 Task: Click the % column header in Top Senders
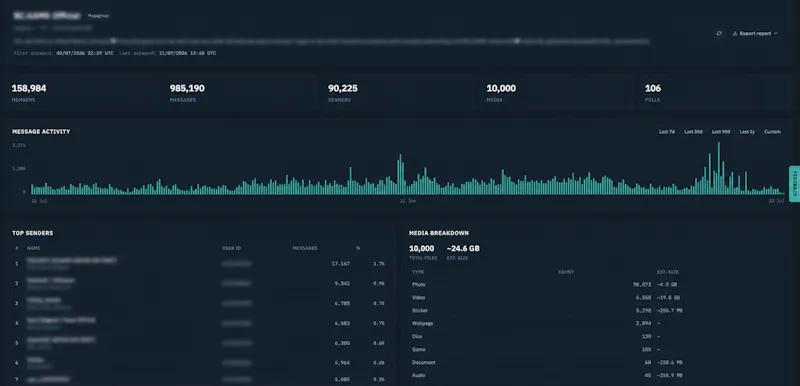point(358,248)
